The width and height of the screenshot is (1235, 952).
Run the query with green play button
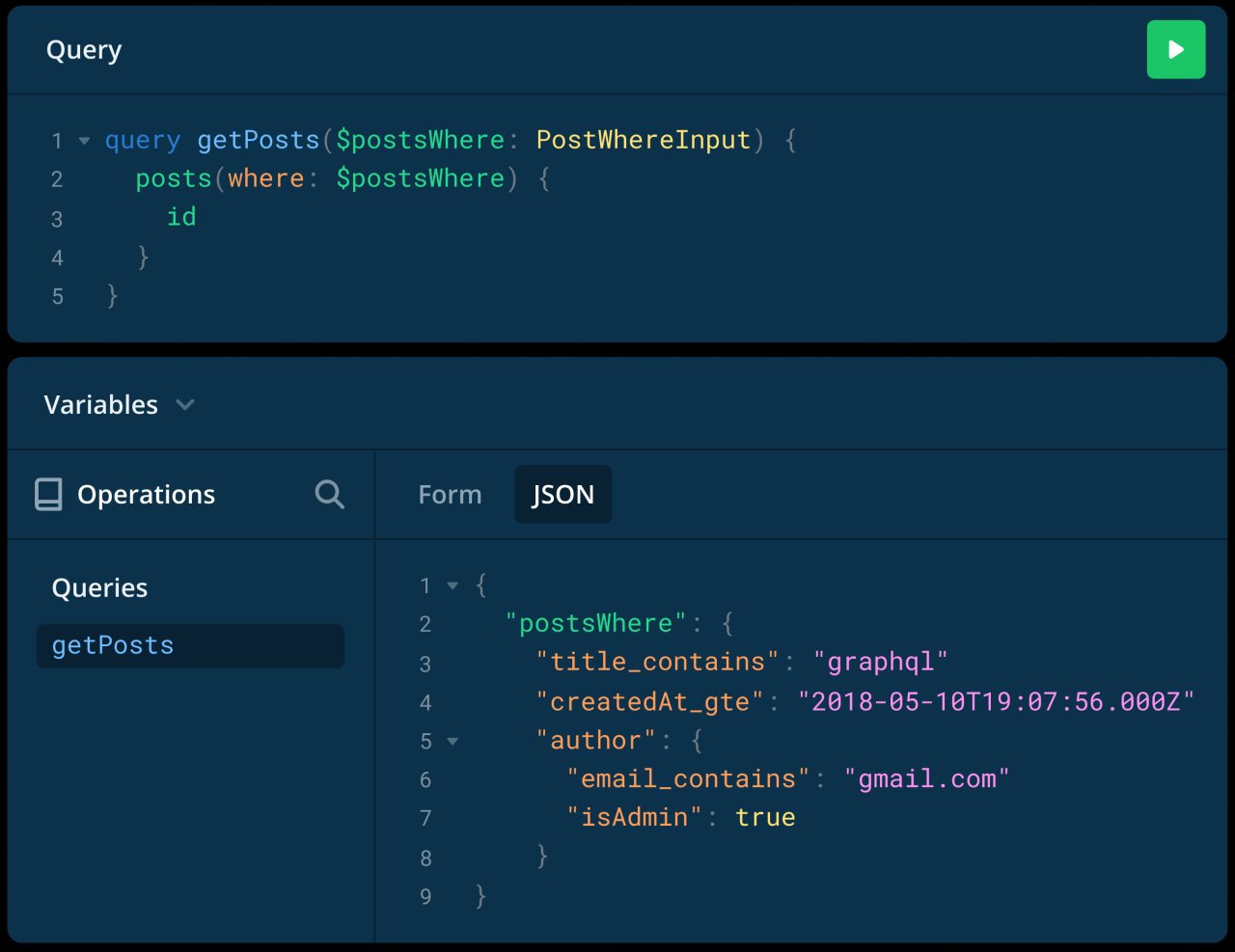(x=1175, y=49)
